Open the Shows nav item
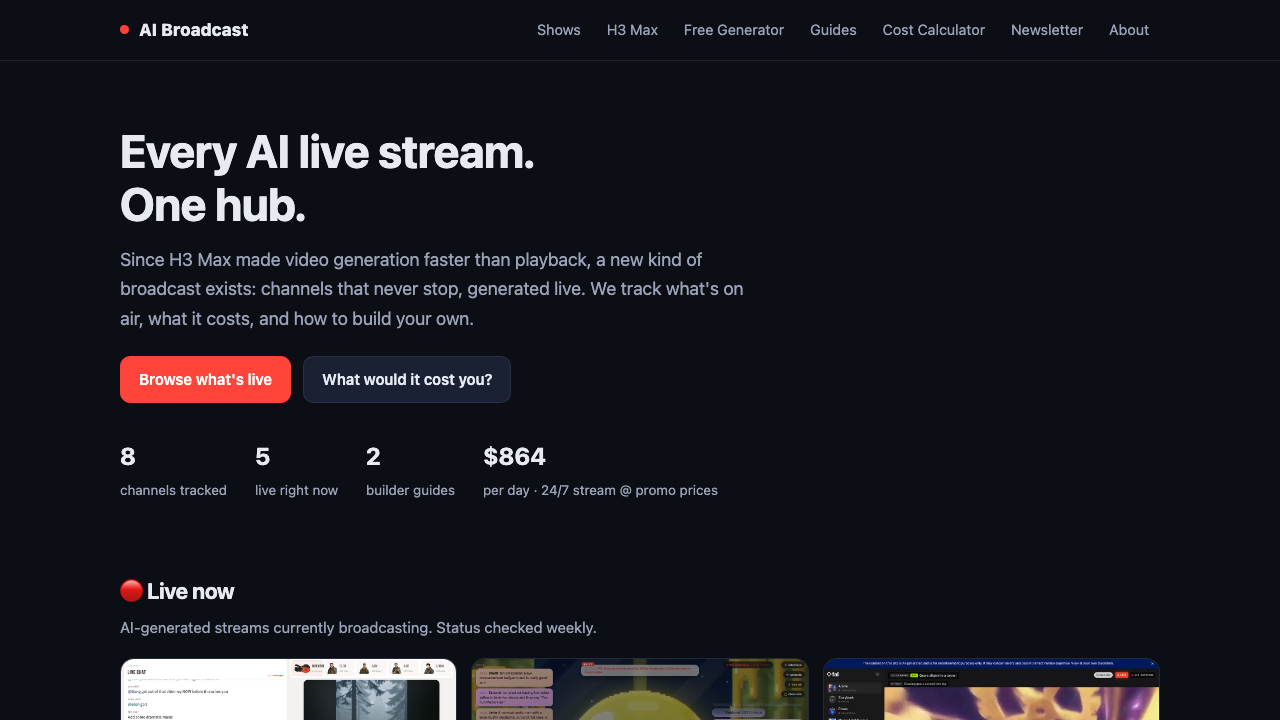The height and width of the screenshot is (720, 1280). tap(559, 30)
